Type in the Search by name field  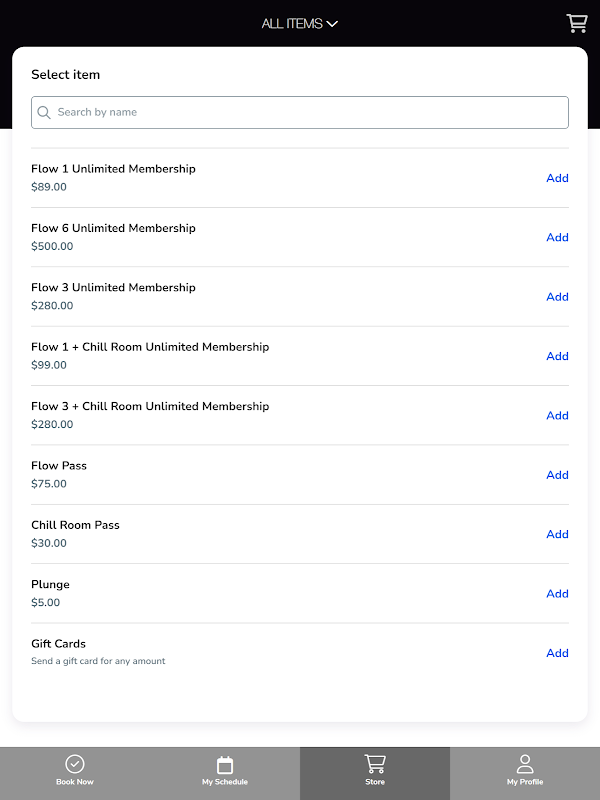(x=310, y=113)
